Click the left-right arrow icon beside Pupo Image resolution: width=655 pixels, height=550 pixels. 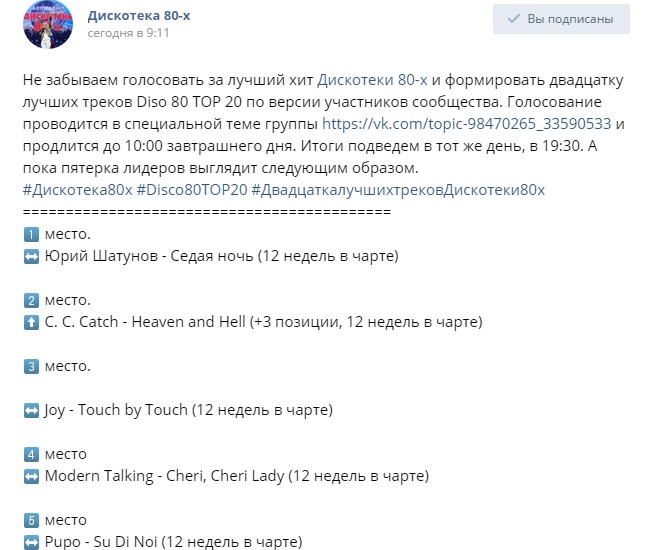31,542
